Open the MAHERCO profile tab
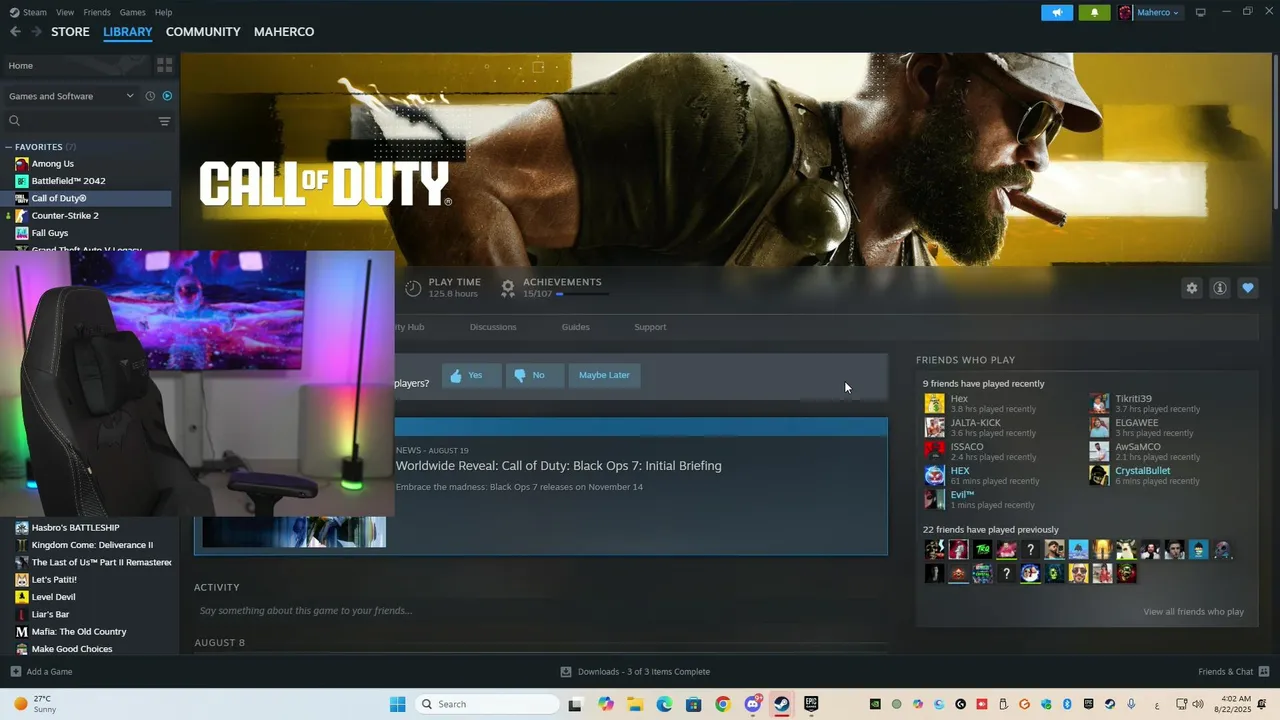 [284, 32]
